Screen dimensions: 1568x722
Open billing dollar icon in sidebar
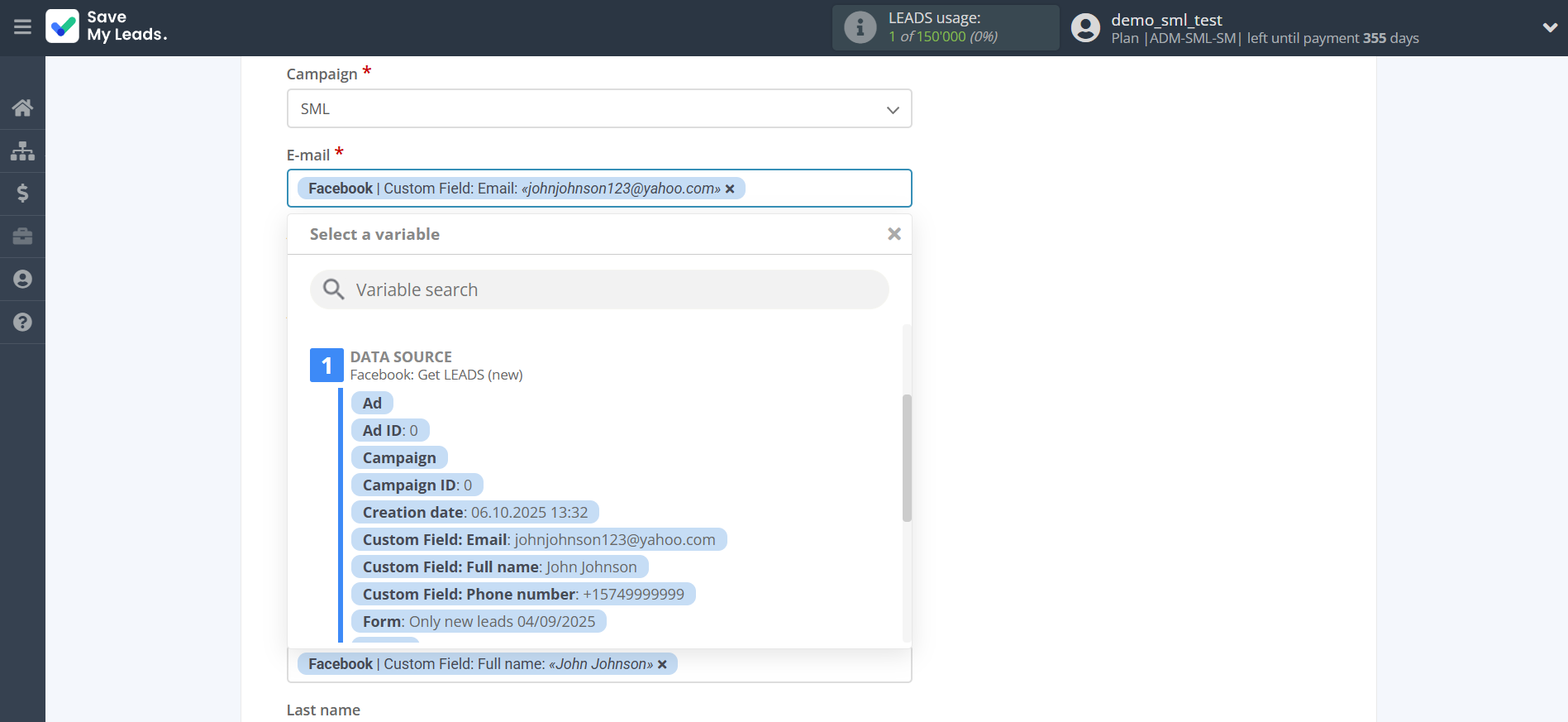pos(22,194)
